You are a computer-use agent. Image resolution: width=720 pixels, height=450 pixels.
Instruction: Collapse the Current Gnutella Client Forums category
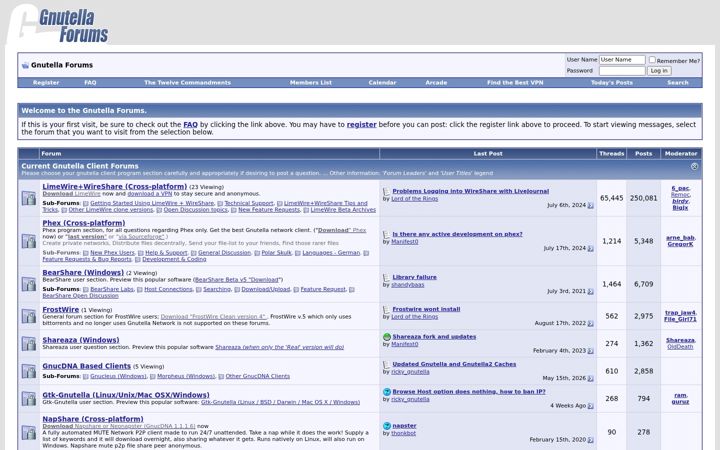tap(694, 166)
